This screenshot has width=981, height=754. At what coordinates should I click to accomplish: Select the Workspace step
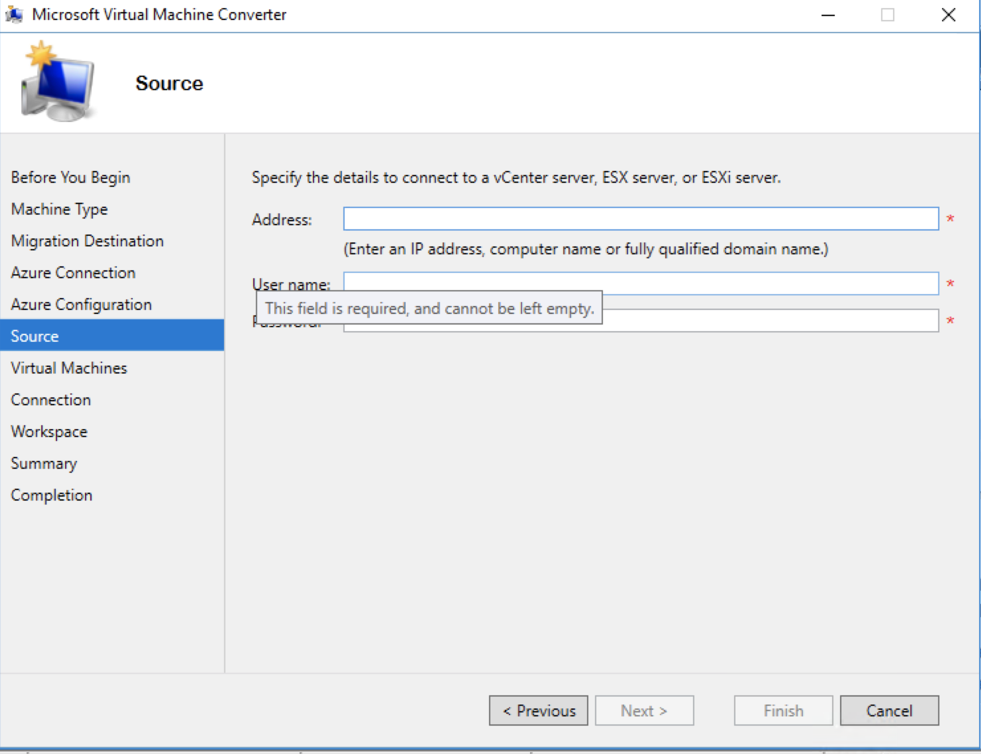(49, 432)
